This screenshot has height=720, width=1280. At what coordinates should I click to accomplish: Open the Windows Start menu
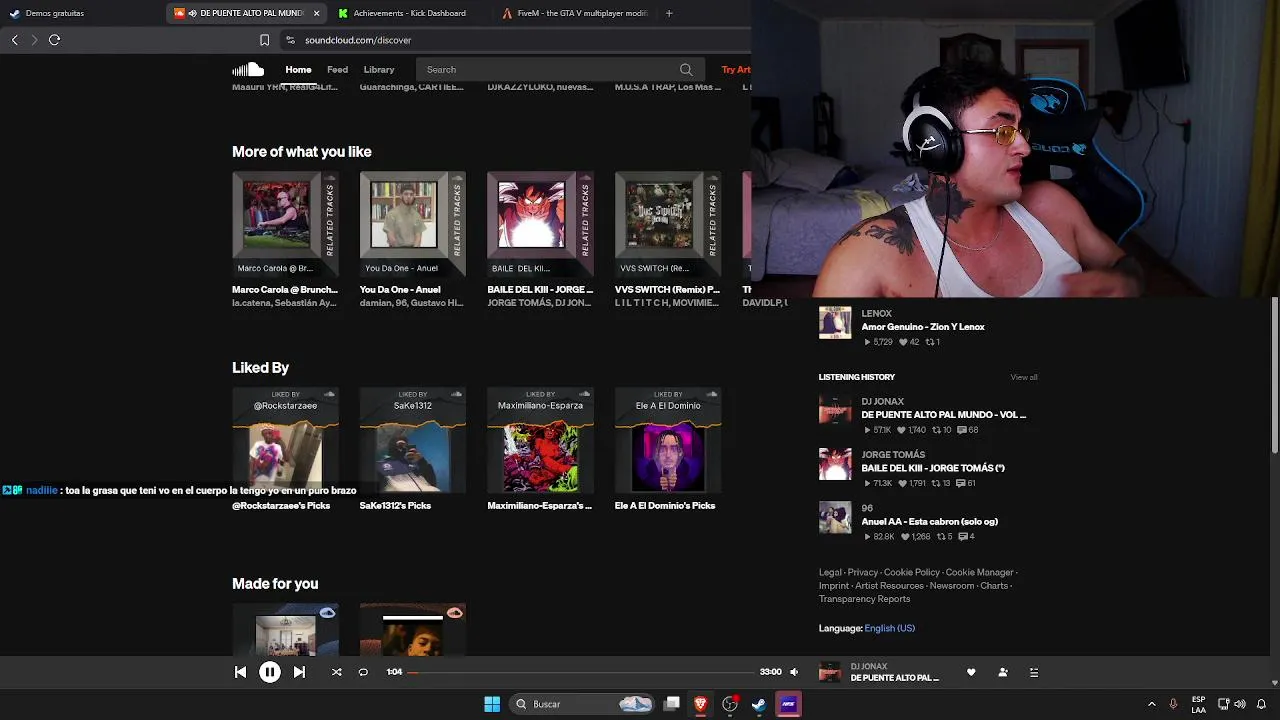coord(492,704)
